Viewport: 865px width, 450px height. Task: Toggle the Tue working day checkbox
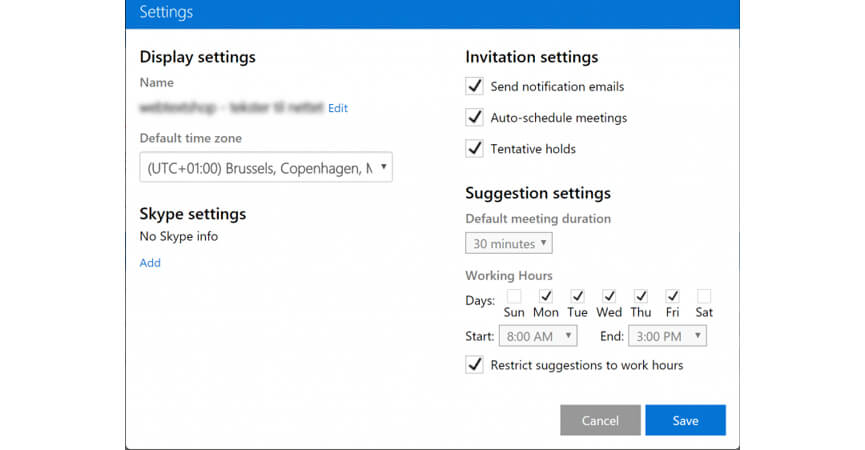578,296
